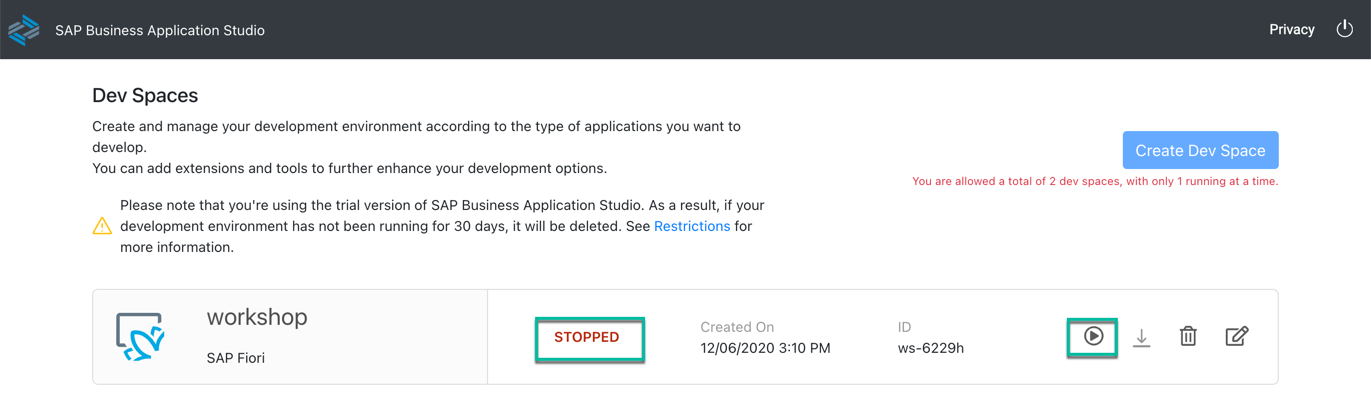Edit the workshop dev space
The image size is (1371, 398).
(x=1237, y=337)
